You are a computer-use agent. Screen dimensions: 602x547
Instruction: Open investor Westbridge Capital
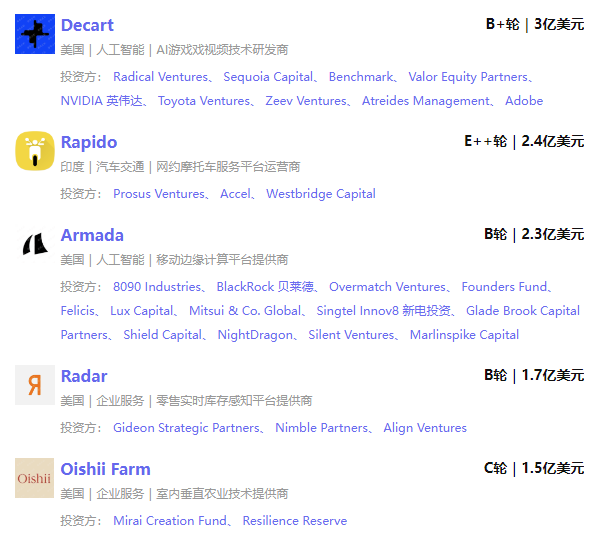(x=321, y=194)
